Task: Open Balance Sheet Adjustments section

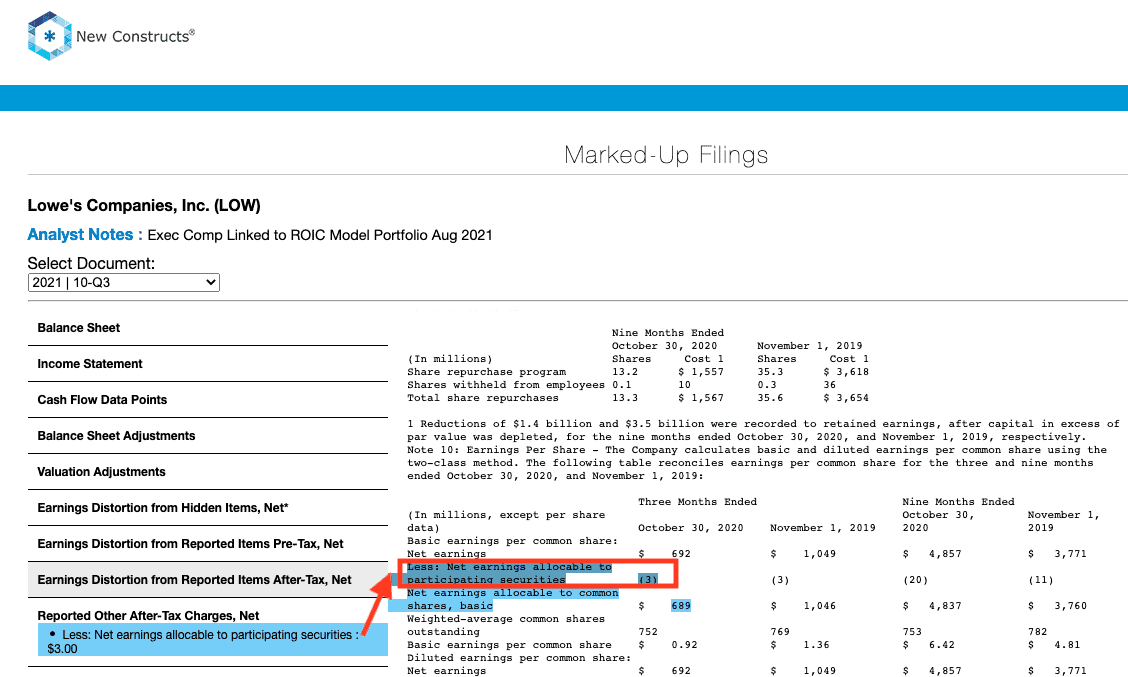Action: click(x=208, y=436)
